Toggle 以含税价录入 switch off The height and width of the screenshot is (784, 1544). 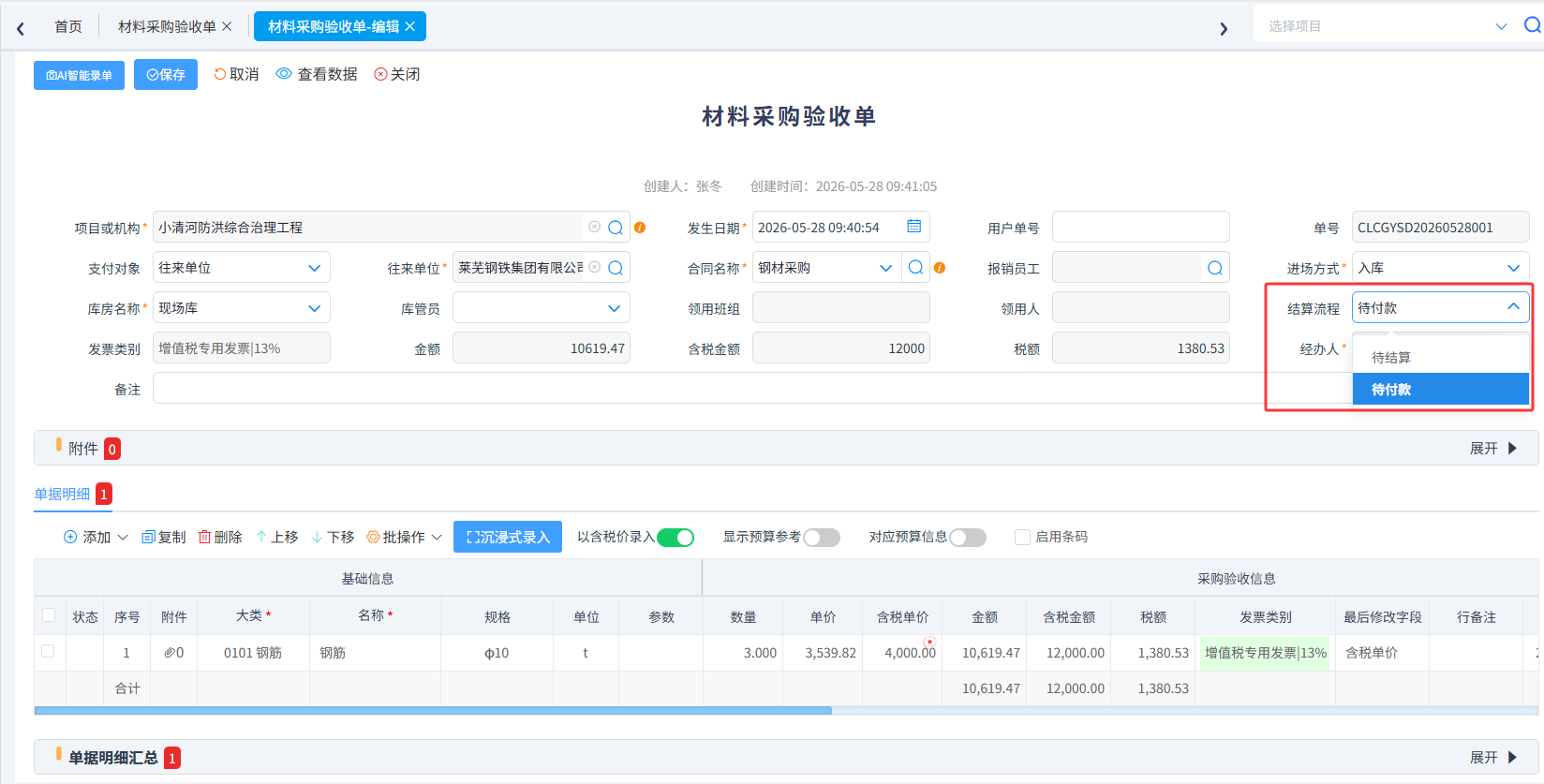[x=675, y=538]
